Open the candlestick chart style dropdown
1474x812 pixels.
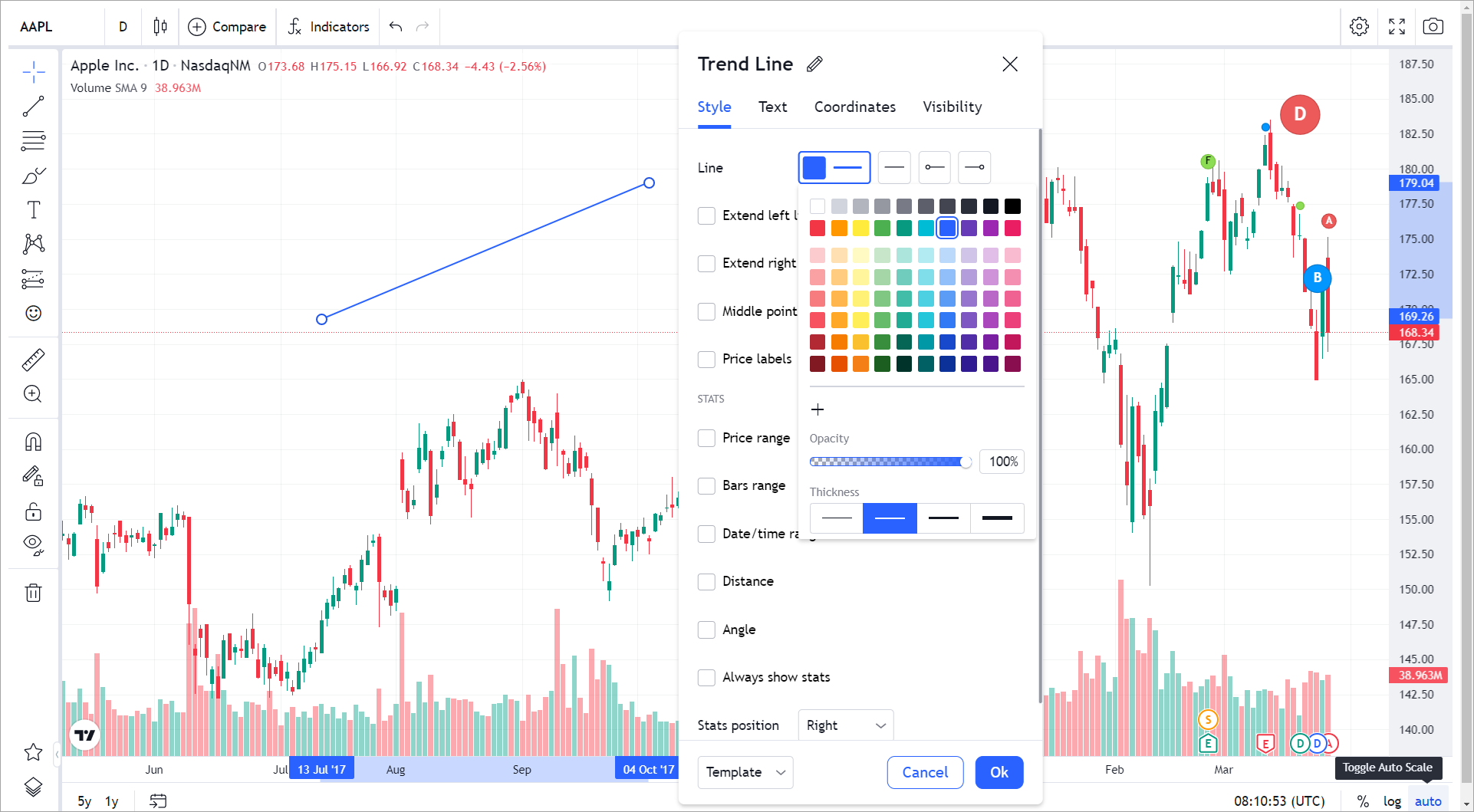pyautogui.click(x=160, y=27)
